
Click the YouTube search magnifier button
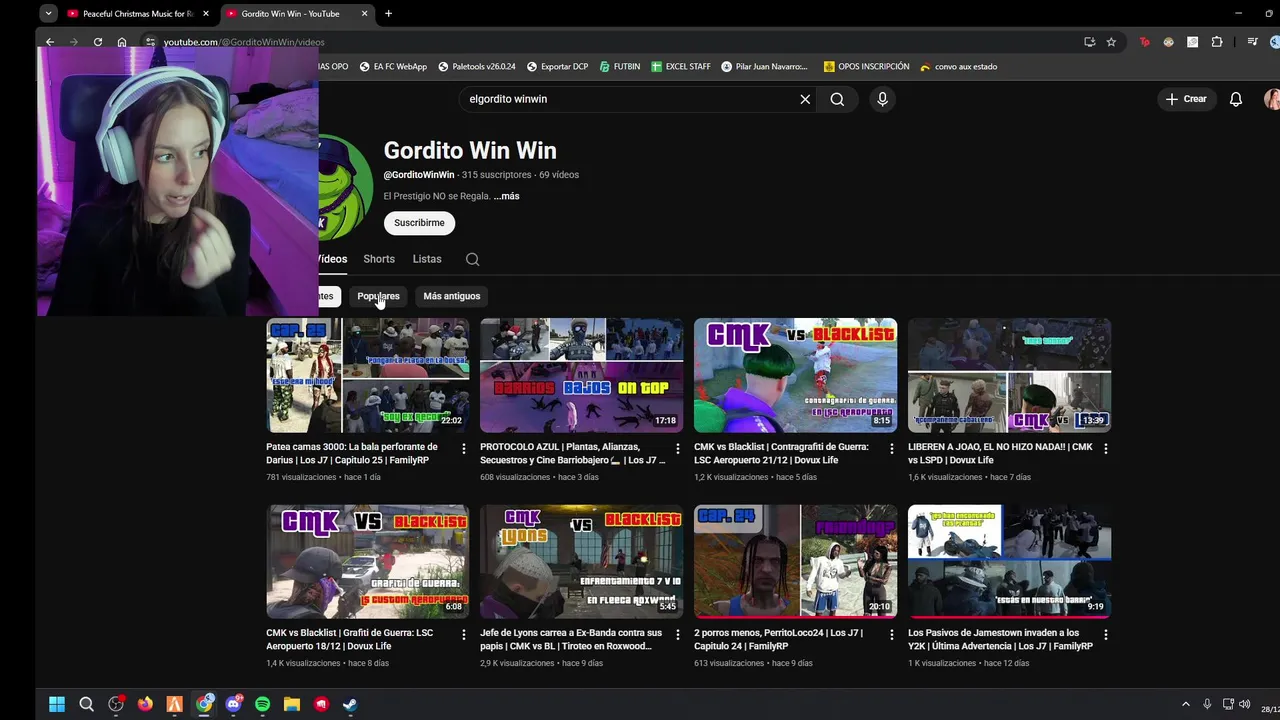(837, 99)
